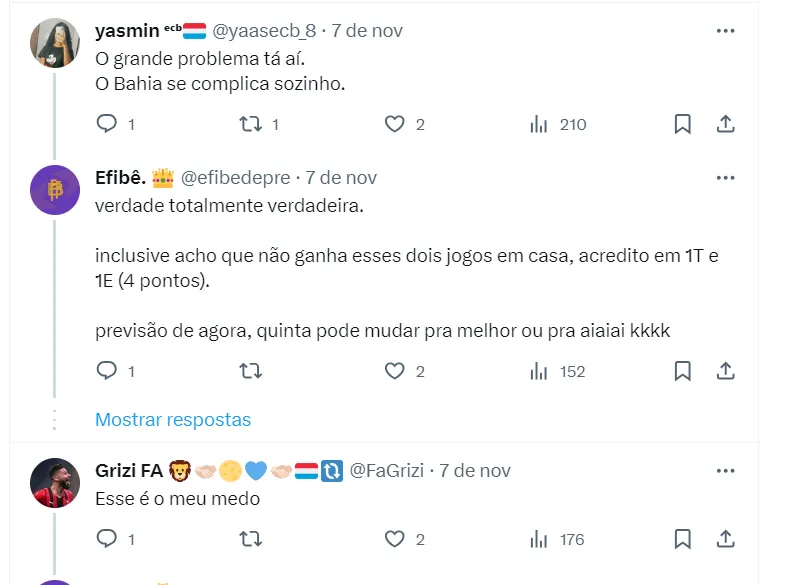
Task: Open more options on yasmin's tweet
Action: [726, 31]
